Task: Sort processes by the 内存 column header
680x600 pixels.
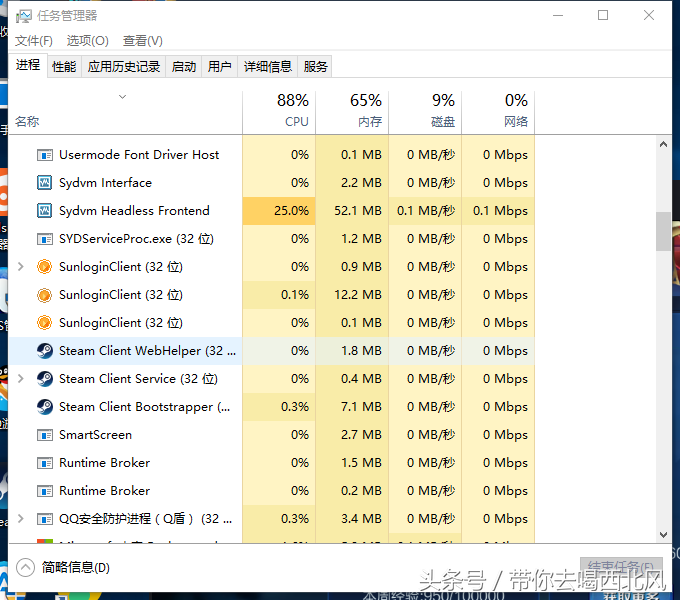Action: (352, 112)
